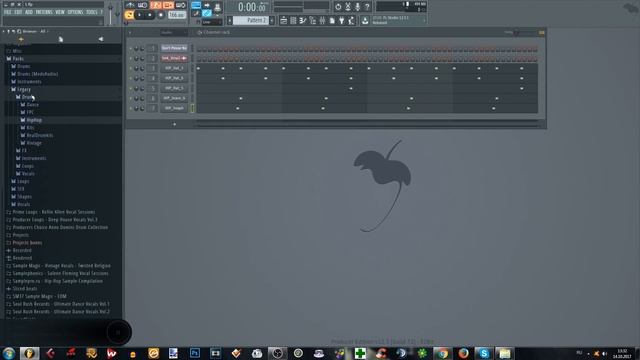Click the add channel plus button
The height and width of the screenshot is (360, 640).
click(x=174, y=124)
